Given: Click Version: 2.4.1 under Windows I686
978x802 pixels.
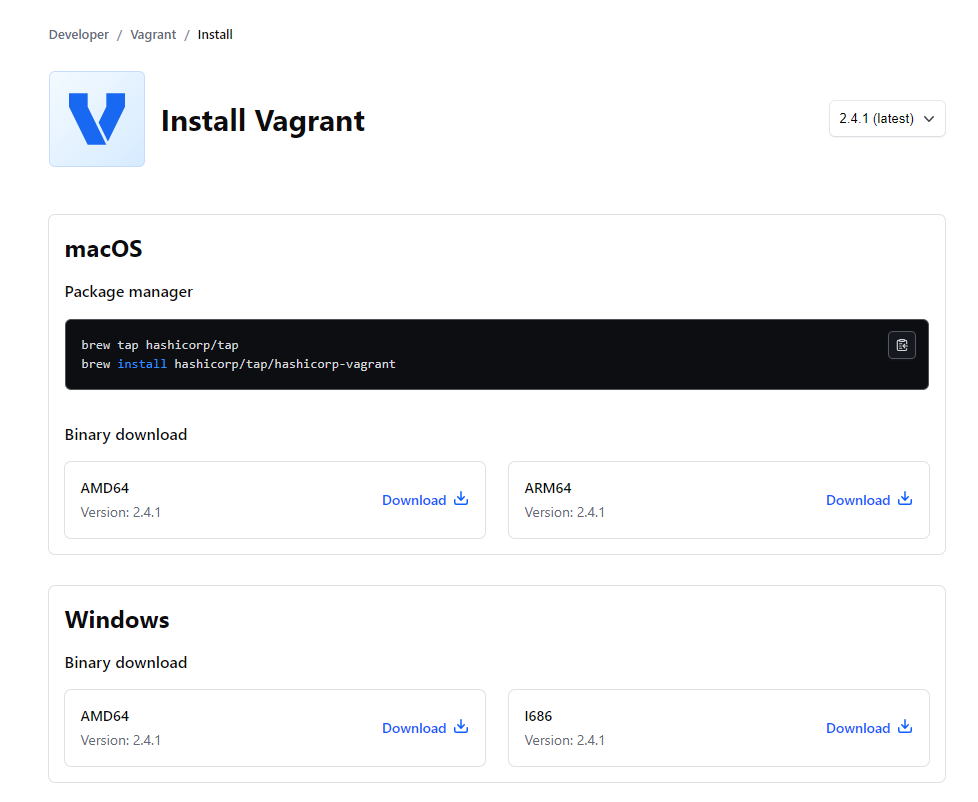Looking at the screenshot, I should (x=564, y=741).
